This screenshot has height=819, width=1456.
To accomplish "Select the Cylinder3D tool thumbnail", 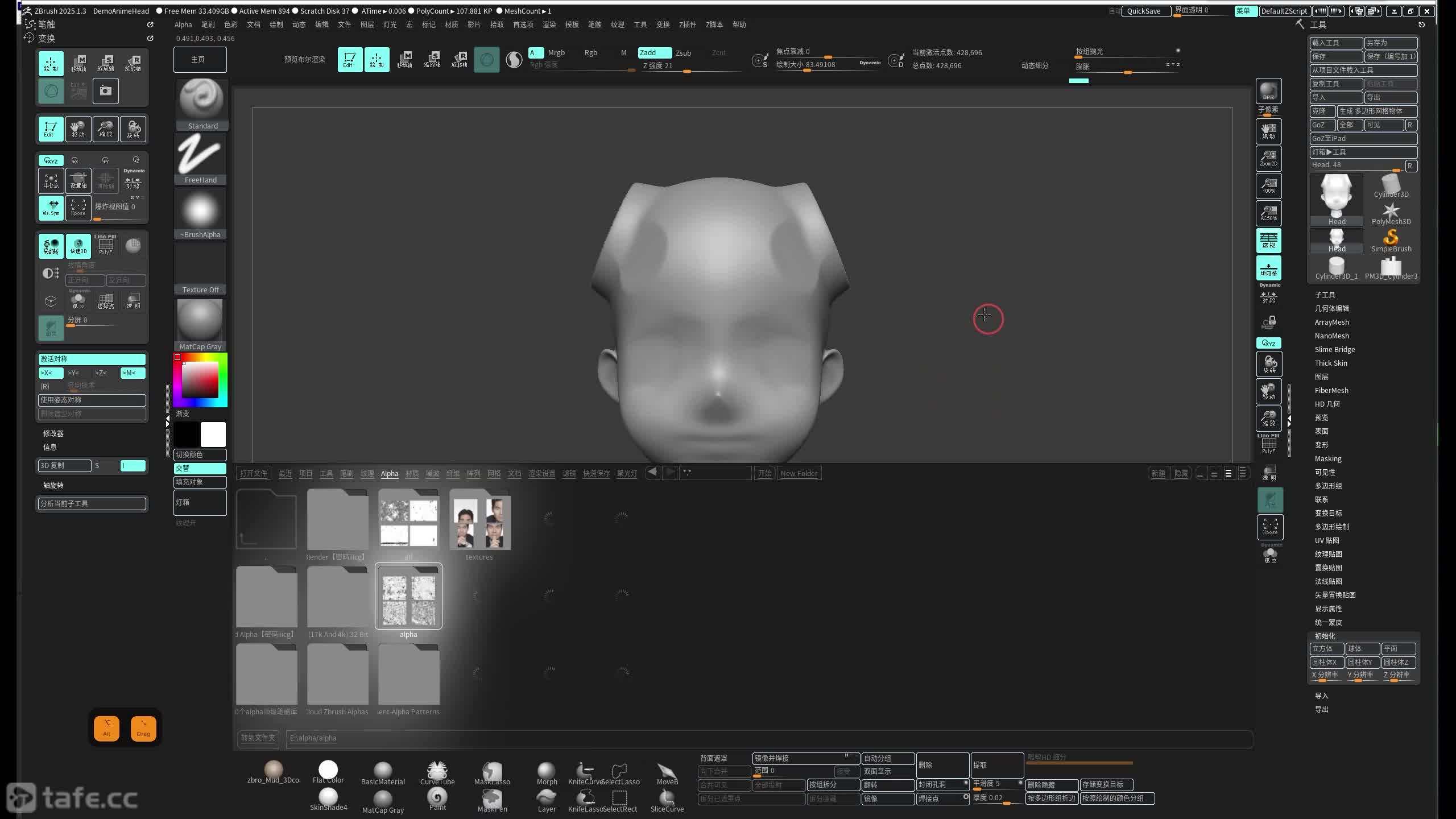I will click(1391, 187).
